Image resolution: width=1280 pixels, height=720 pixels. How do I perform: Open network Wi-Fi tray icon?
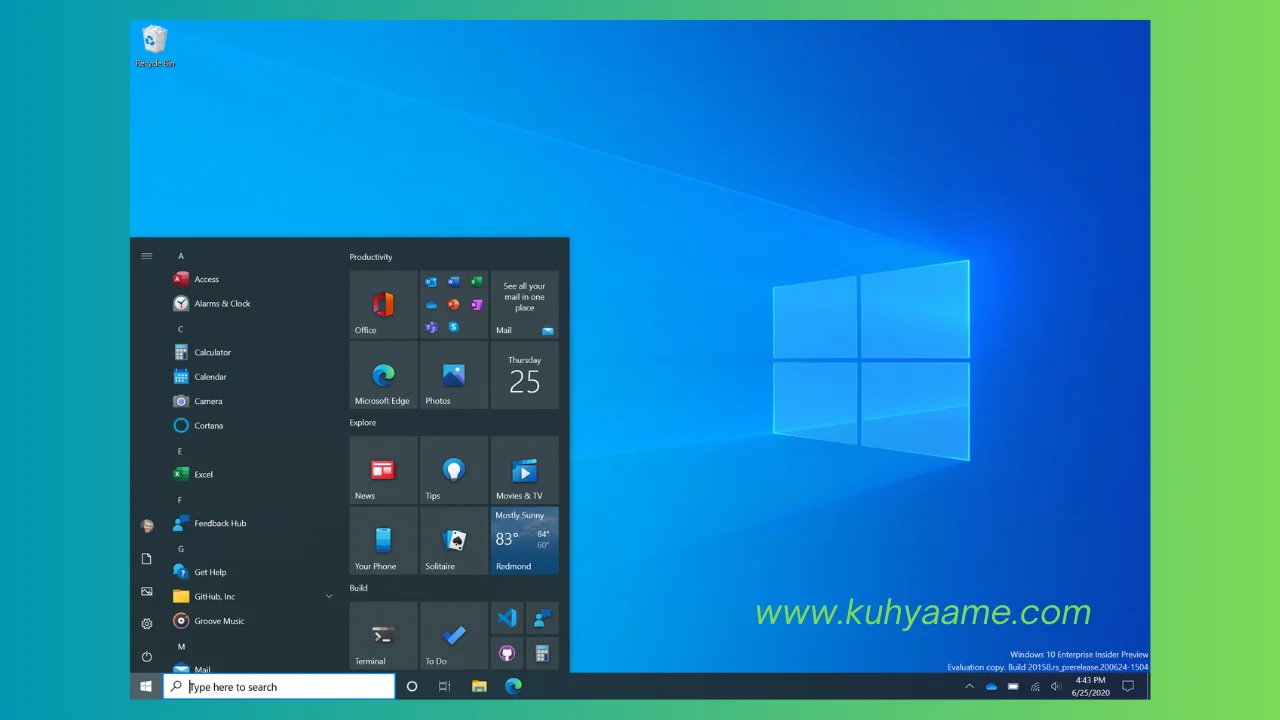pyautogui.click(x=1035, y=686)
